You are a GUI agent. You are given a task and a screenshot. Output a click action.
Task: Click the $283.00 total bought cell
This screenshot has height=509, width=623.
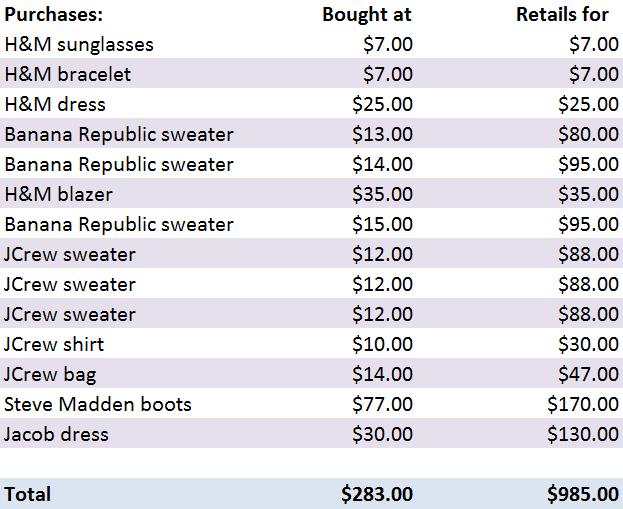[x=377, y=494]
